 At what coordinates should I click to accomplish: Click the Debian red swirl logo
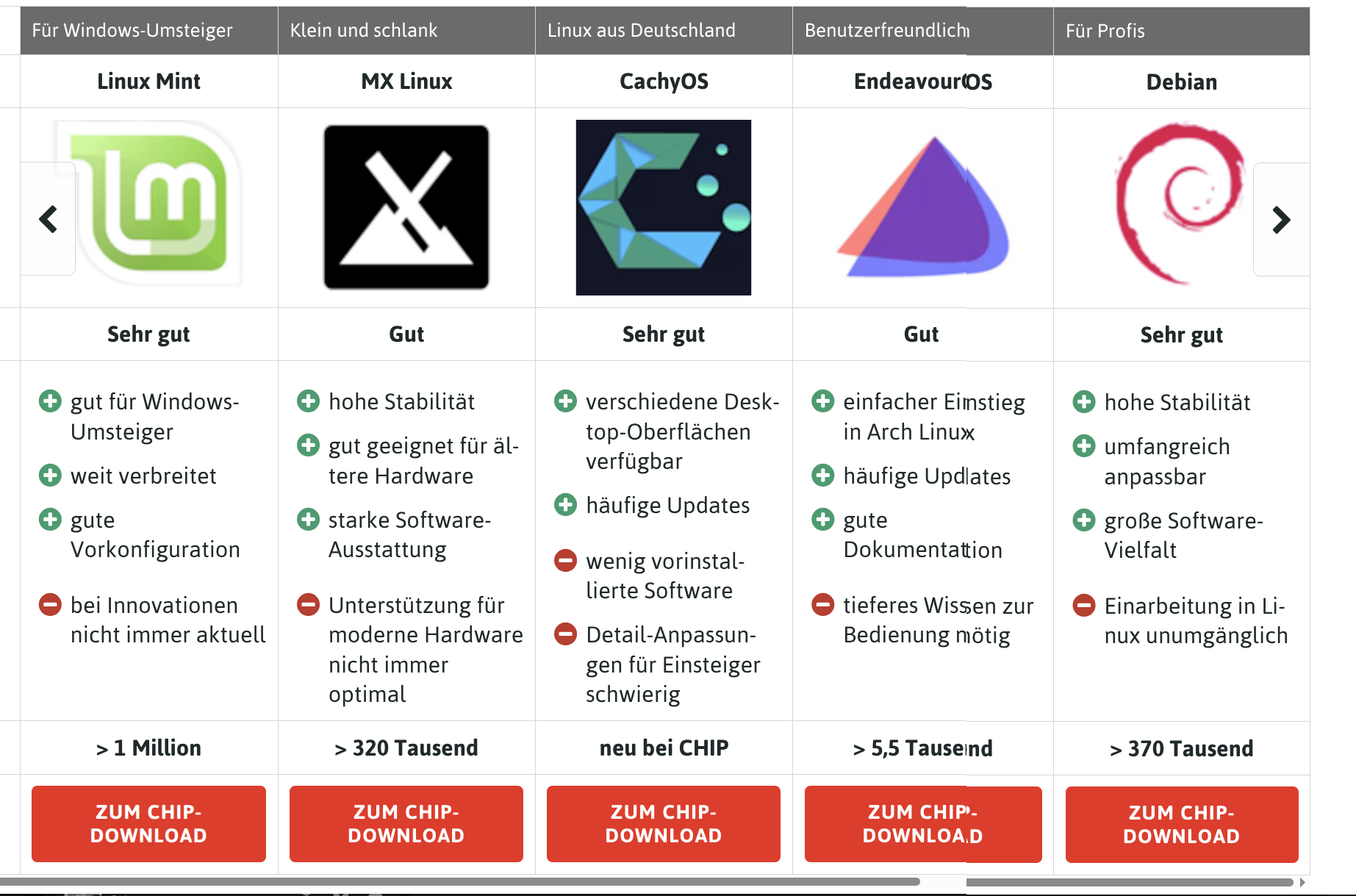1181,204
